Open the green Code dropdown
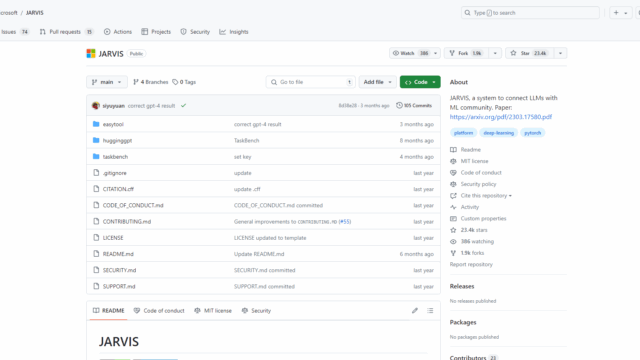This screenshot has height=360, width=640. tap(420, 82)
